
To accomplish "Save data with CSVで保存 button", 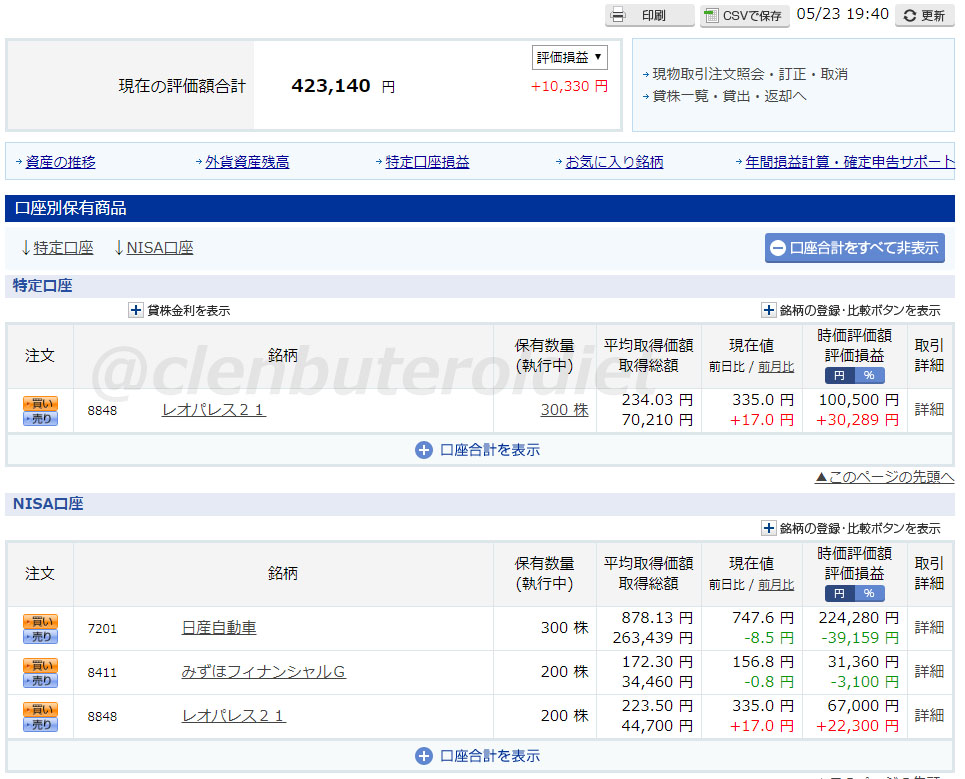I will click(x=744, y=15).
